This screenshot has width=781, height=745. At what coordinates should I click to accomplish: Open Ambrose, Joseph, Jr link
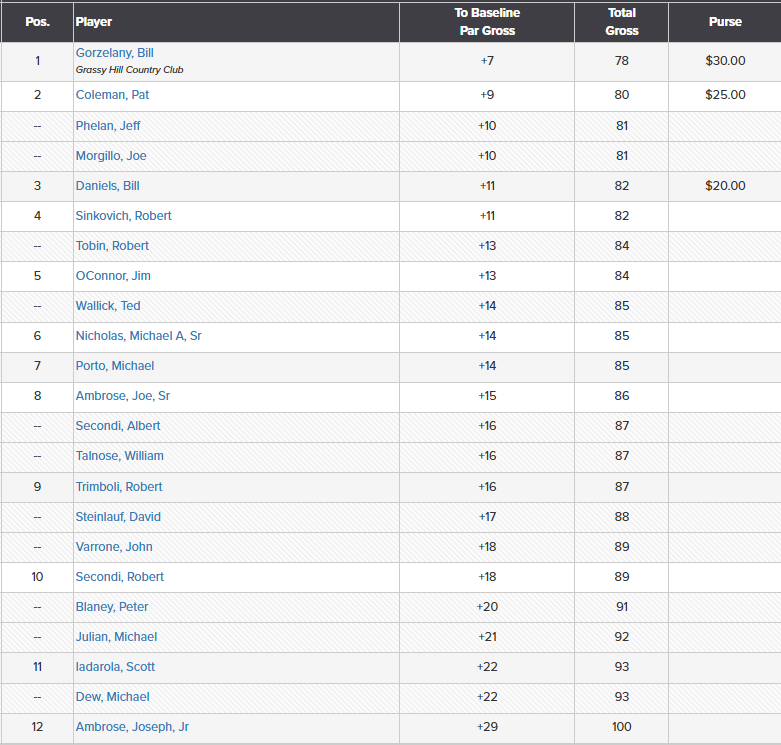(132, 727)
